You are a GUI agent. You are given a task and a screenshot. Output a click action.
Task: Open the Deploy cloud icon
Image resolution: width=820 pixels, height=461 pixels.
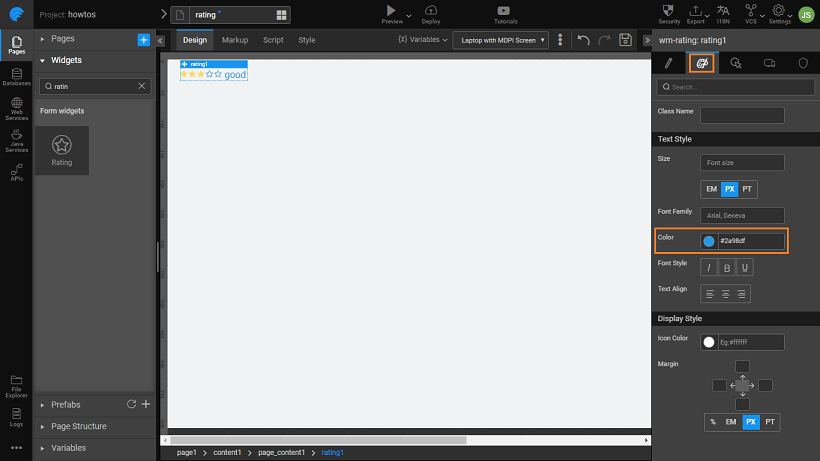coord(430,10)
